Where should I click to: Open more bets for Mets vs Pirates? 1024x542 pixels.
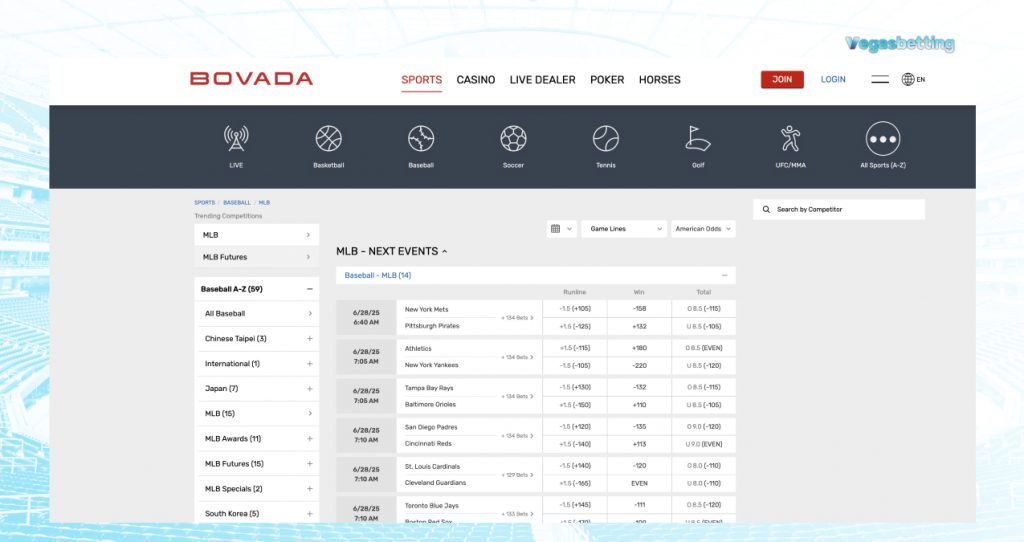click(517, 318)
